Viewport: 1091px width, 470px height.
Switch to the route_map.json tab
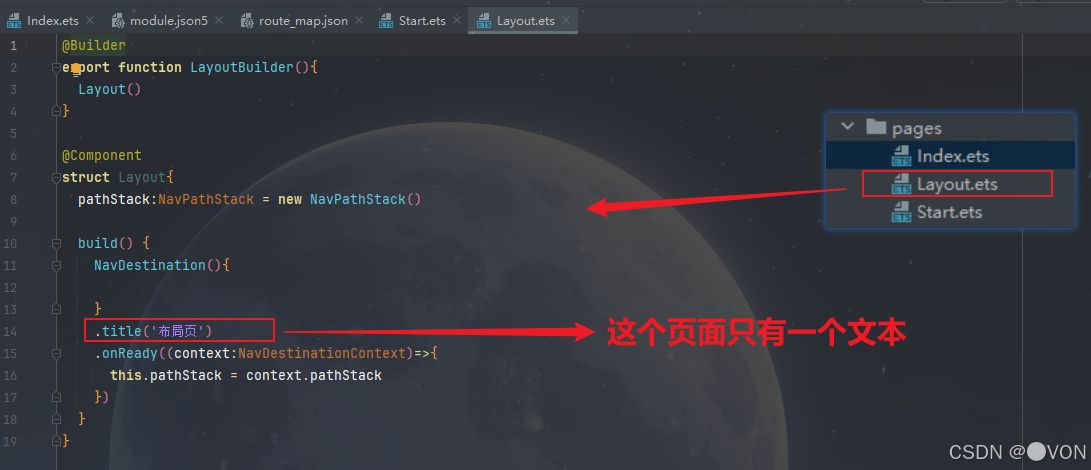coord(303,21)
